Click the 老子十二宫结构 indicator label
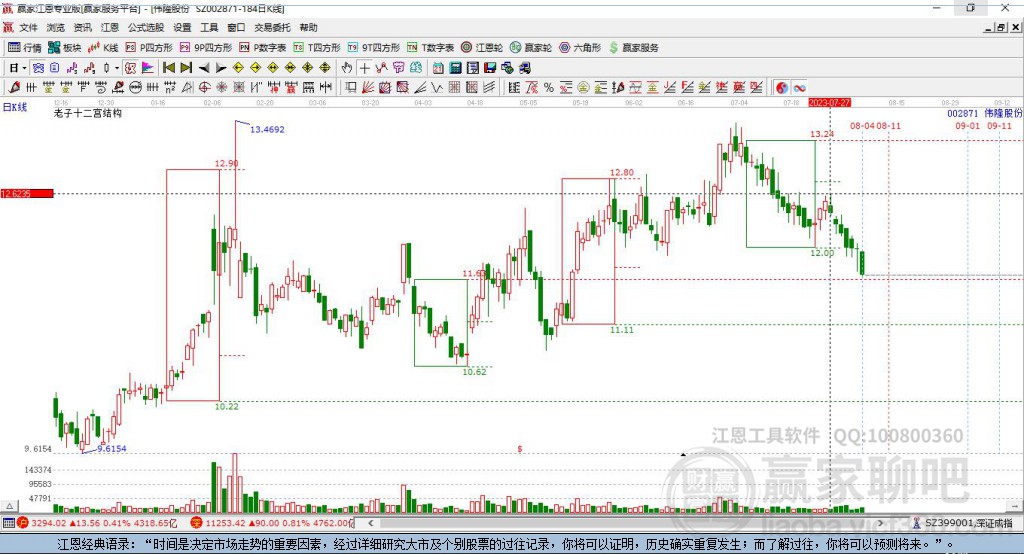Viewport: 1024px width, 554px height. 88,113
